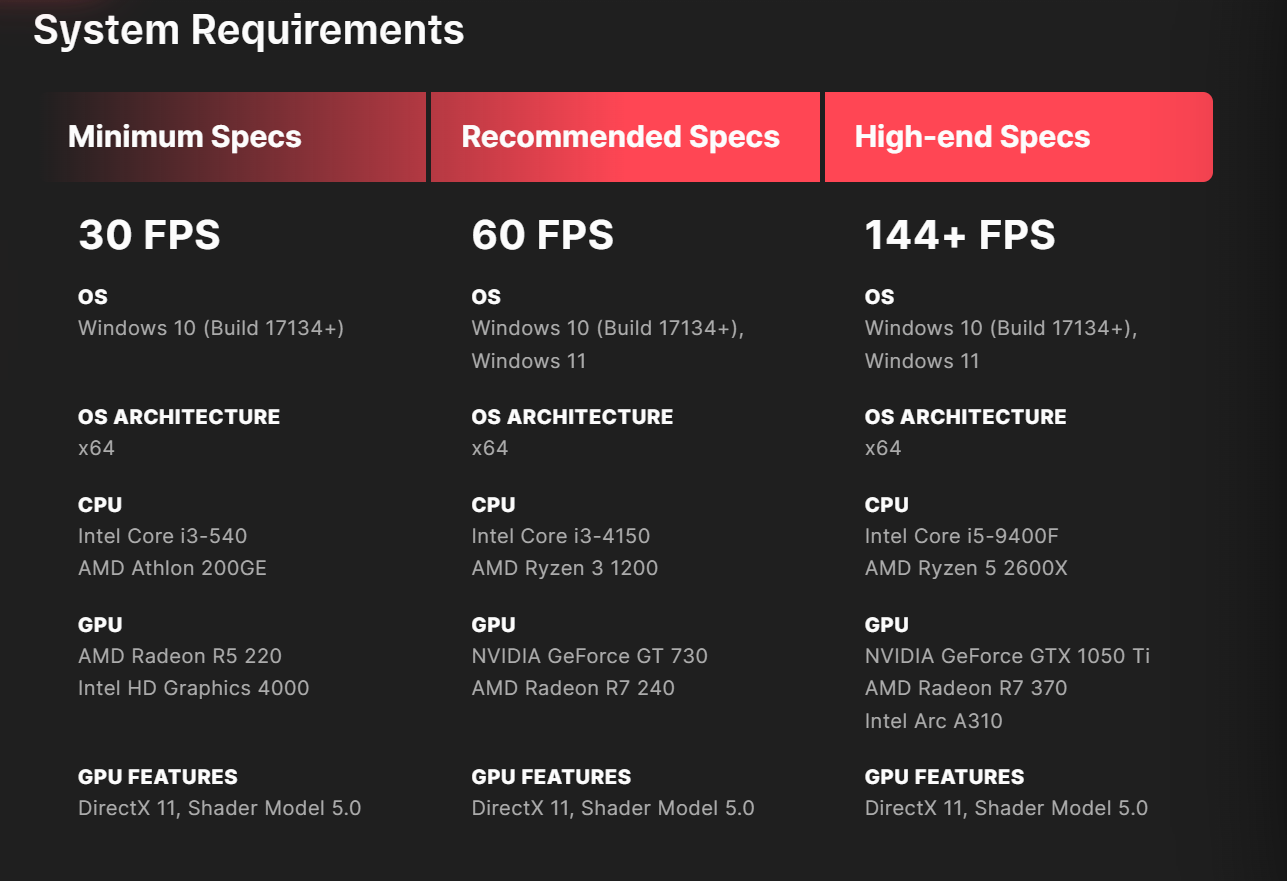Select the AMD Radeon R5 220 text
Screen dimensions: 1287x881
(x=180, y=656)
